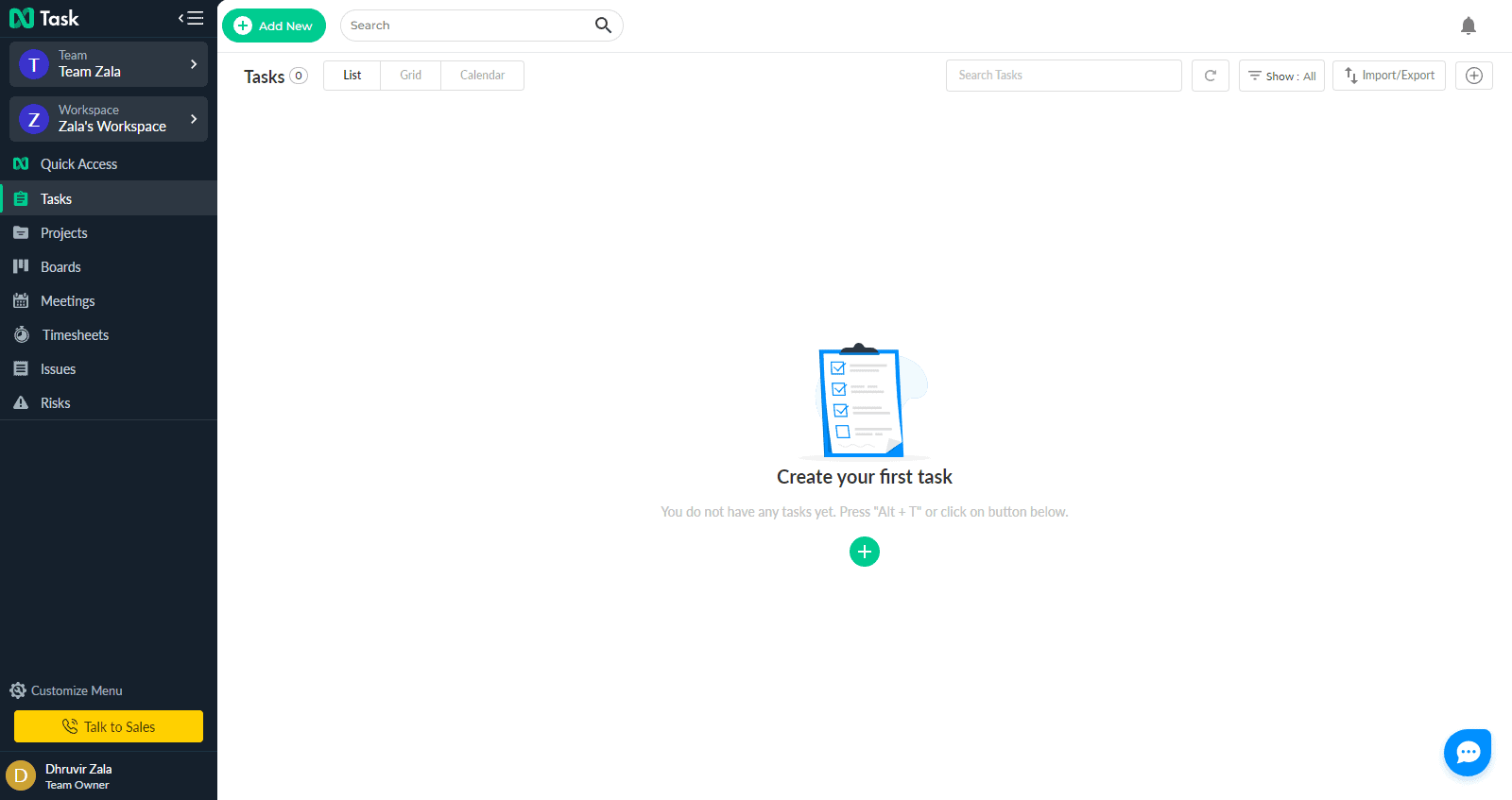Open the Show: All filter dropdown
The width and height of the screenshot is (1512, 800).
pos(1281,76)
